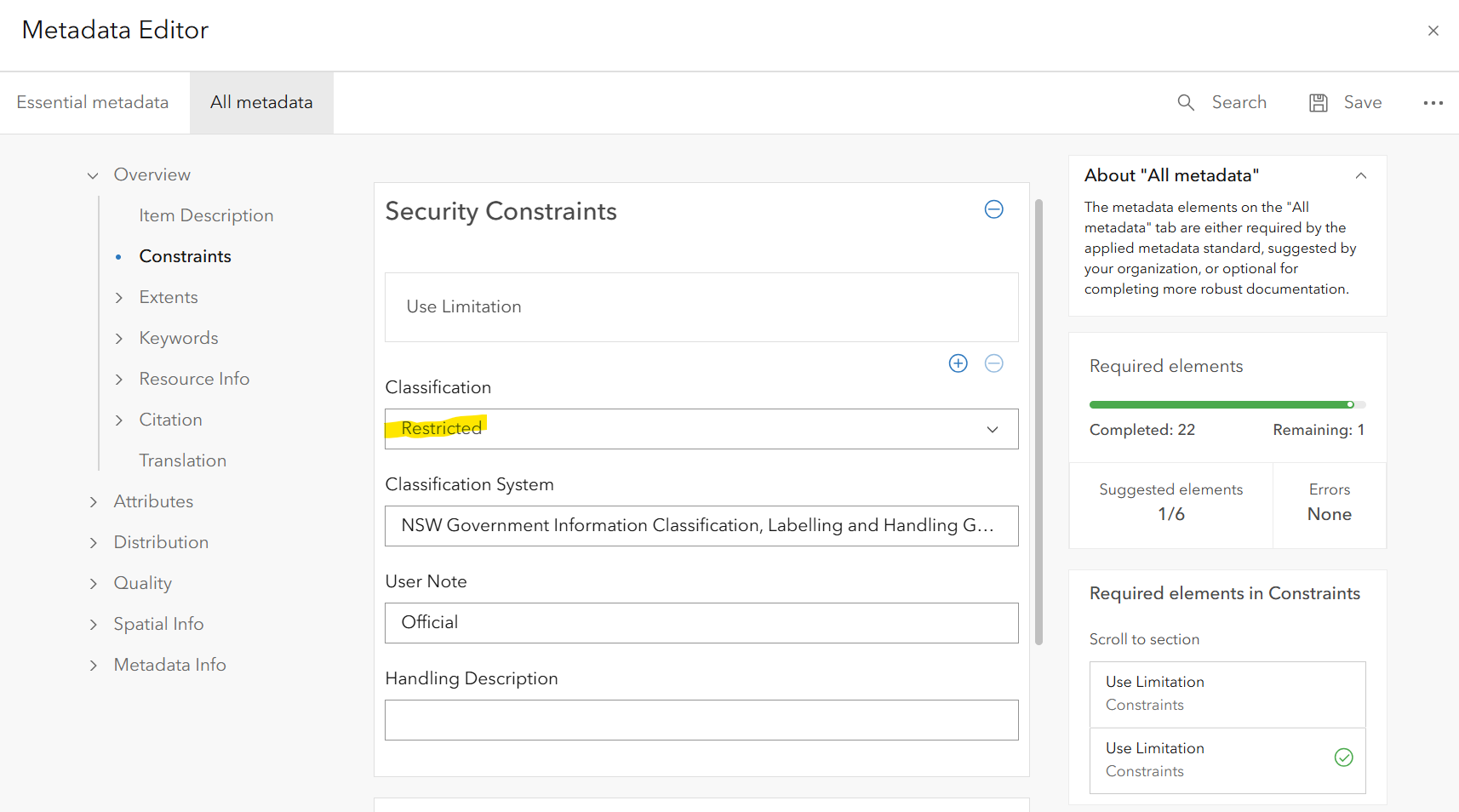
Task: Select Constraints in the sidebar
Action: click(185, 256)
